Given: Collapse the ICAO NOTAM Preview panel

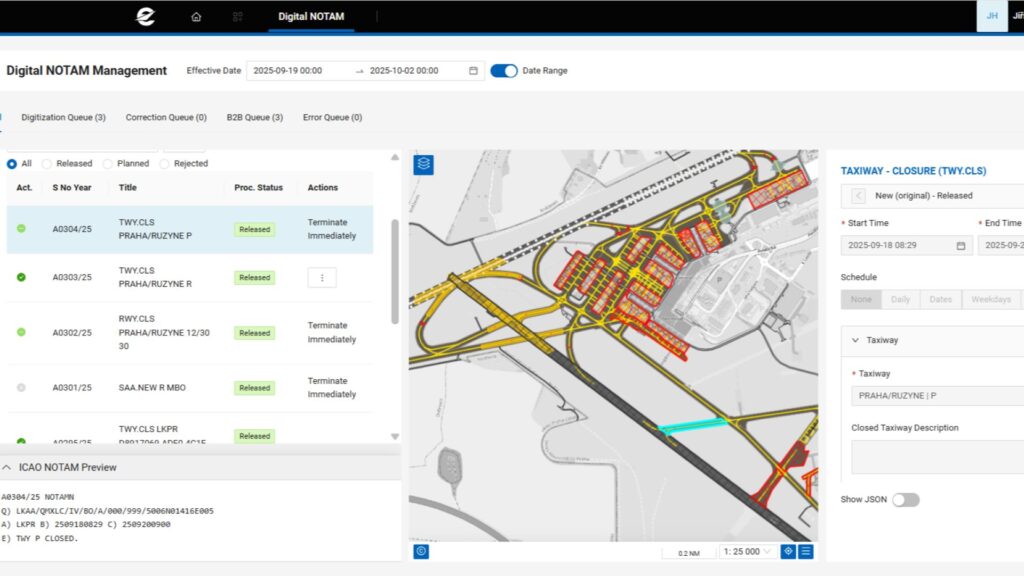Looking at the screenshot, I should (x=8, y=467).
